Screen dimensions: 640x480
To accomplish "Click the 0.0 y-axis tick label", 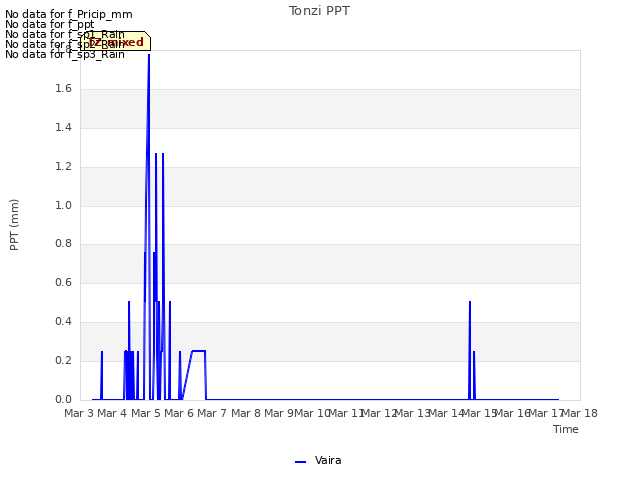I will 64,399.
